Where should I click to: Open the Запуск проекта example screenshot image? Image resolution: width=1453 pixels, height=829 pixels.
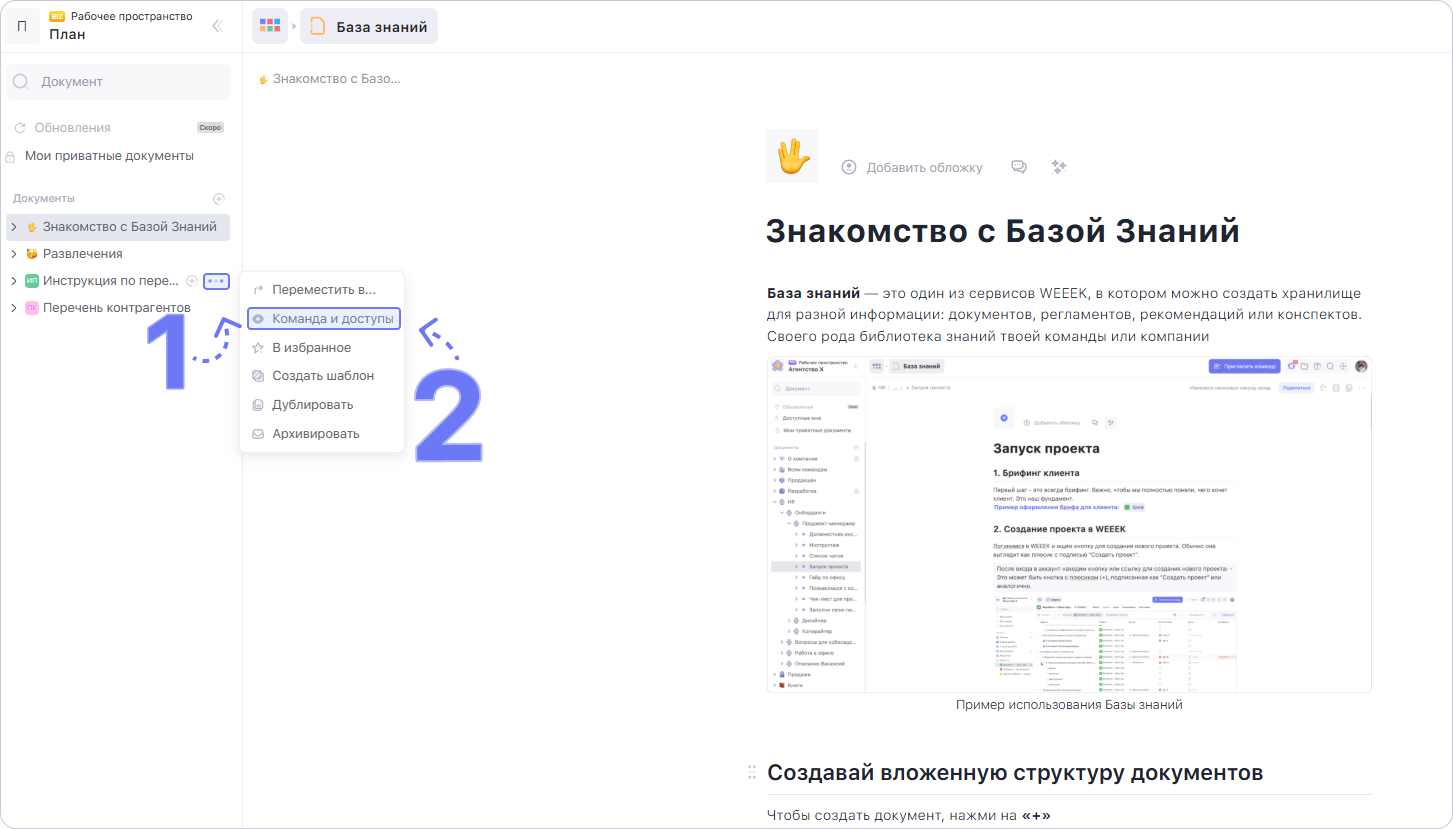click(1069, 523)
